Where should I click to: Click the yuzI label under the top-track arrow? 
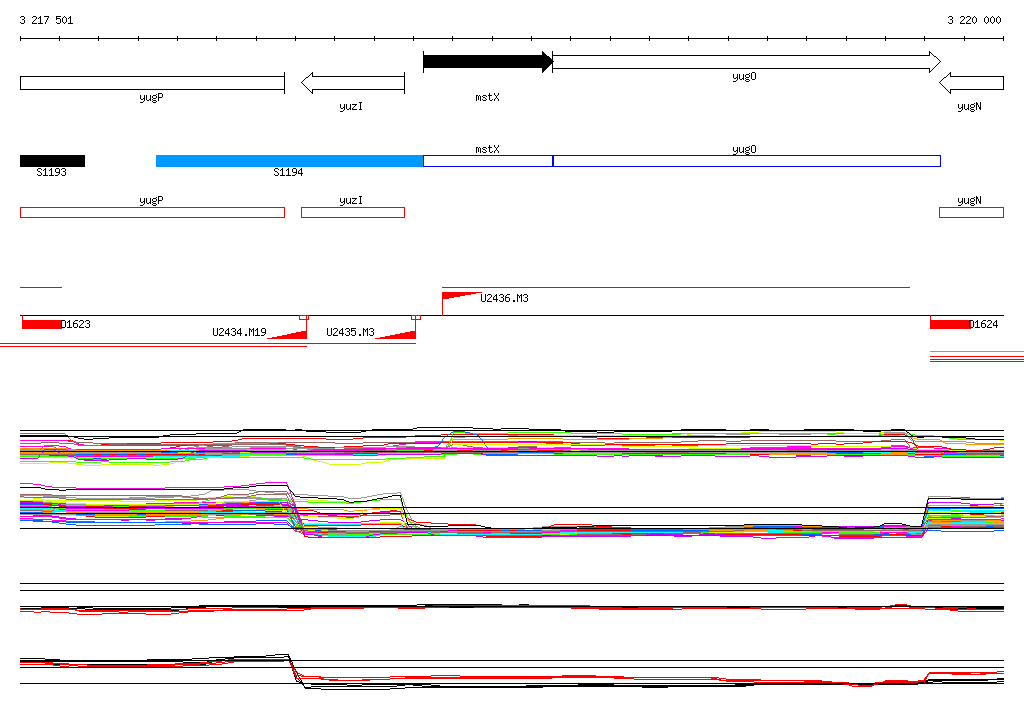click(351, 106)
